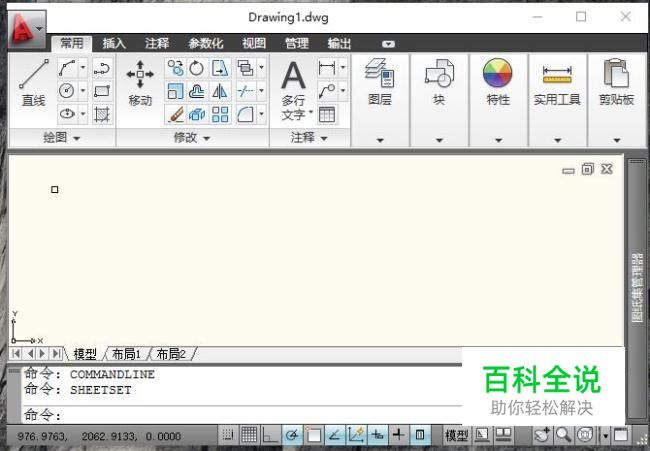Open the Trim tool dropdown arrow
Image resolution: width=650 pixels, height=451 pixels.
[x=262, y=90]
